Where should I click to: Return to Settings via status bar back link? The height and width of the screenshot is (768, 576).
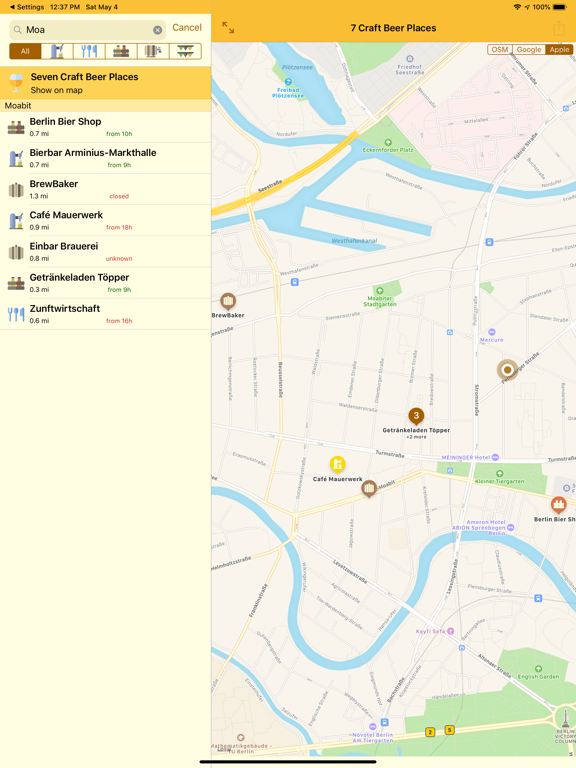[27, 7]
